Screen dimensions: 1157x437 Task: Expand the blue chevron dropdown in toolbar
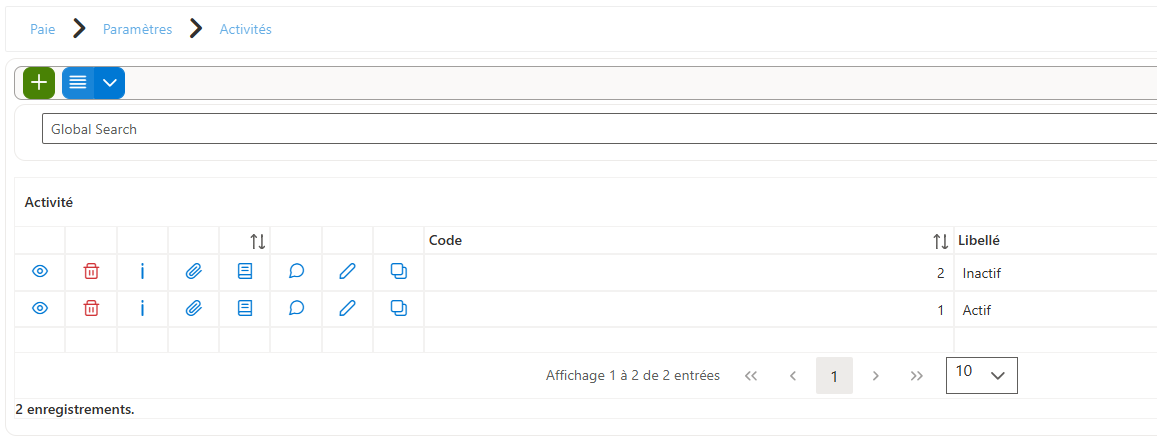tap(110, 83)
